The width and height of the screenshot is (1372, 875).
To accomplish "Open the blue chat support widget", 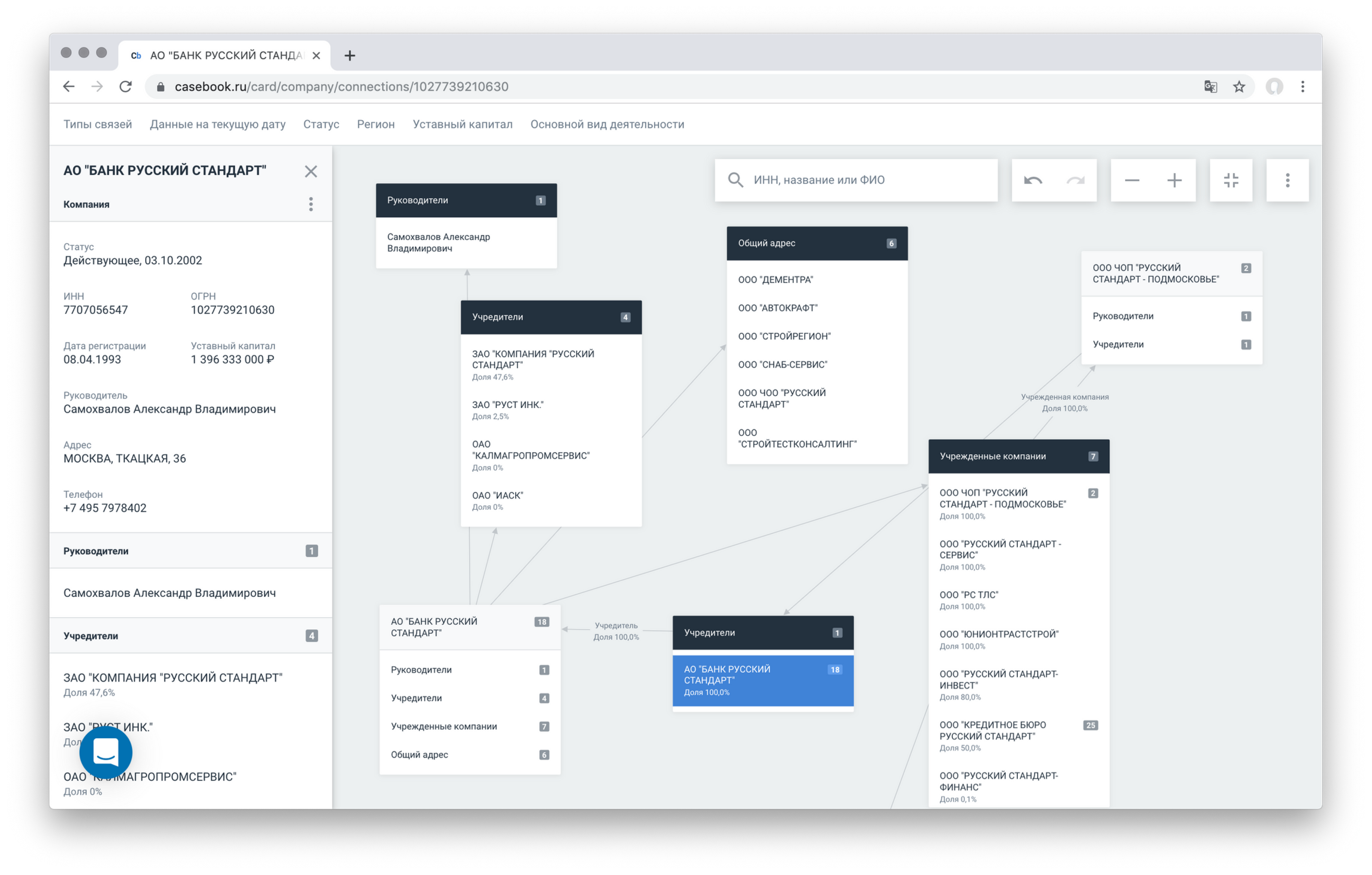I will pos(106,752).
